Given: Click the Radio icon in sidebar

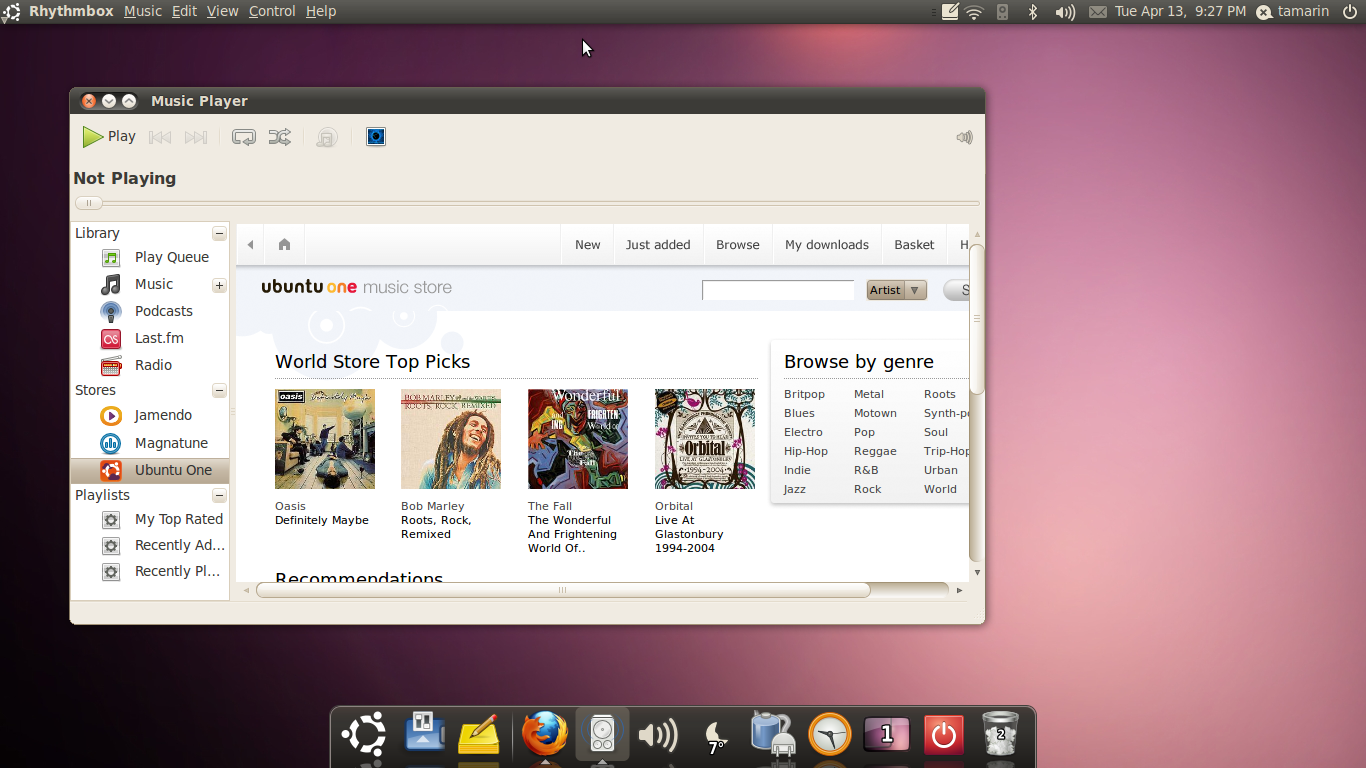Looking at the screenshot, I should point(111,365).
